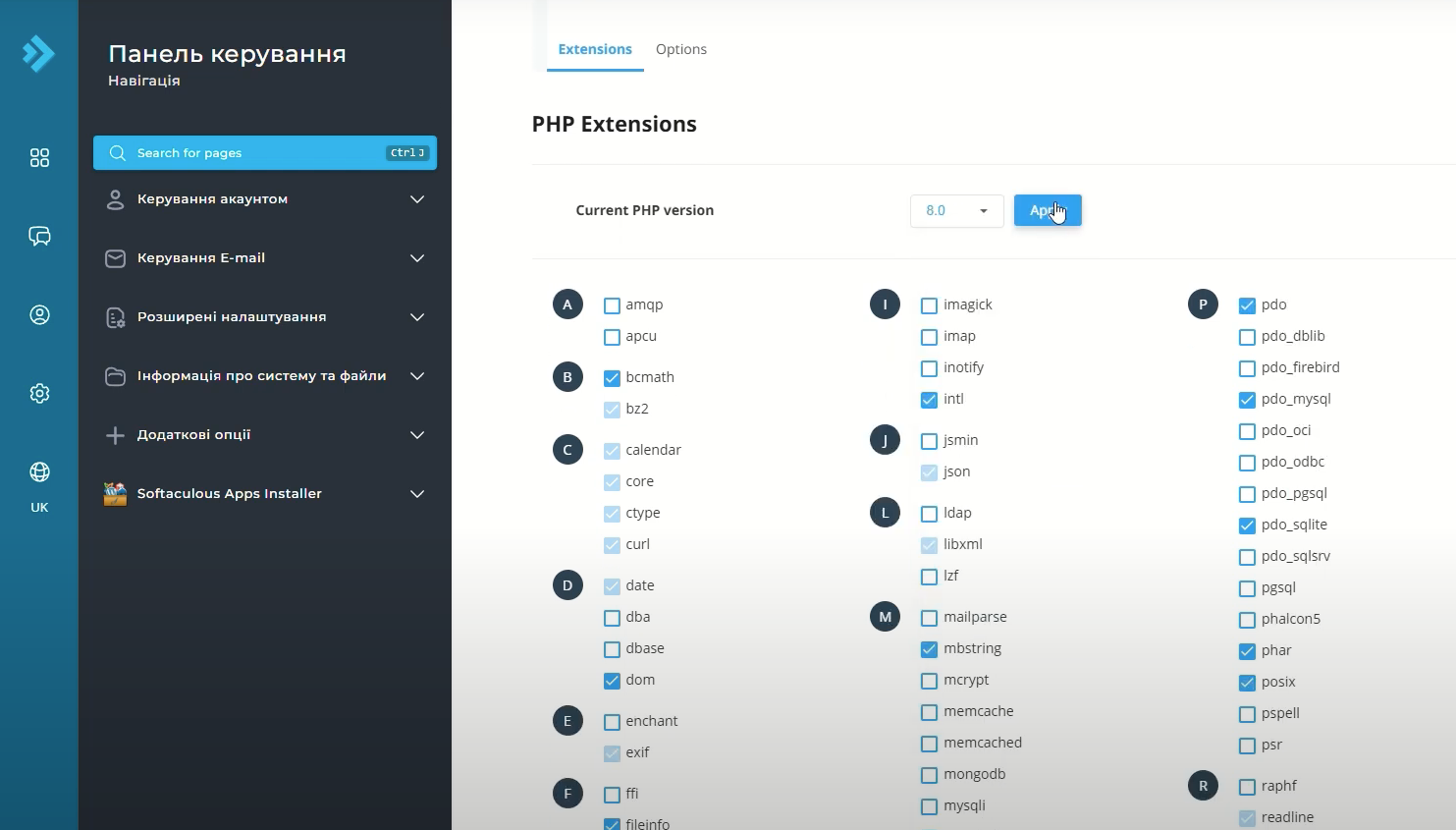The width and height of the screenshot is (1456, 830).
Task: Disable the intl extension checkbox
Action: 929,400
